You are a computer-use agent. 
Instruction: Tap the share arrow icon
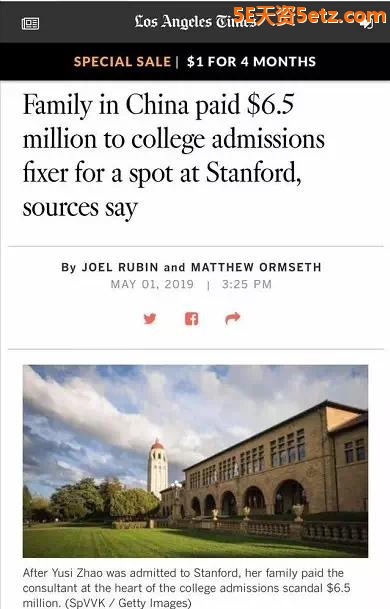(233, 318)
